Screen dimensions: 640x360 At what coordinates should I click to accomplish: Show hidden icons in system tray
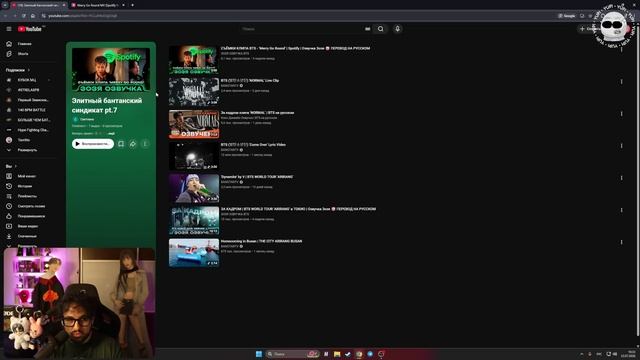pos(582,354)
